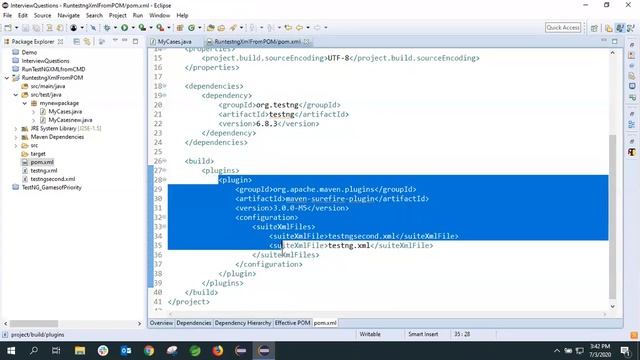Click the New Java Package icon
The width and height of the screenshot is (640, 360).
180,28
